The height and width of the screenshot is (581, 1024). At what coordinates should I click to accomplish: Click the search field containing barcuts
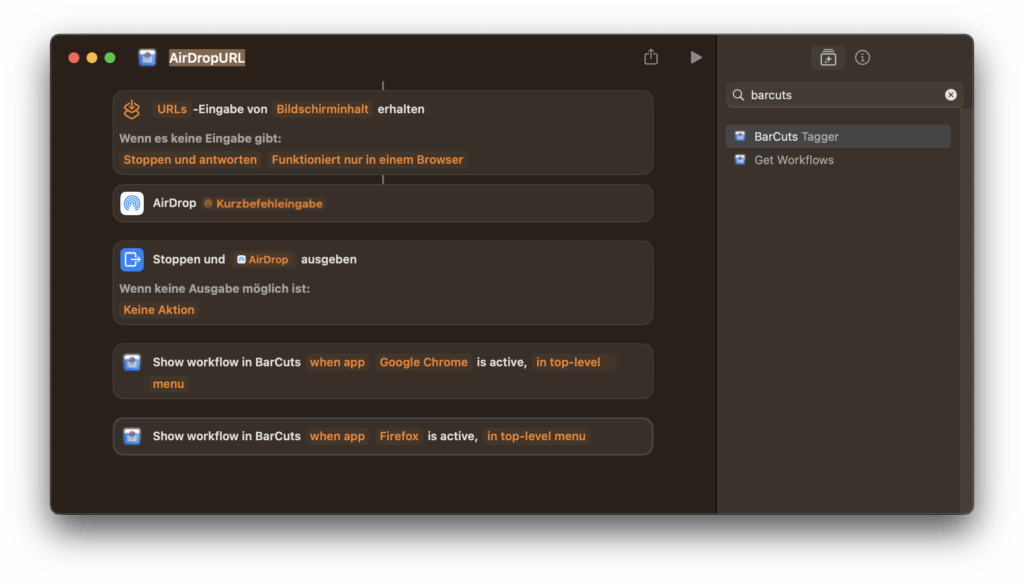coord(842,95)
